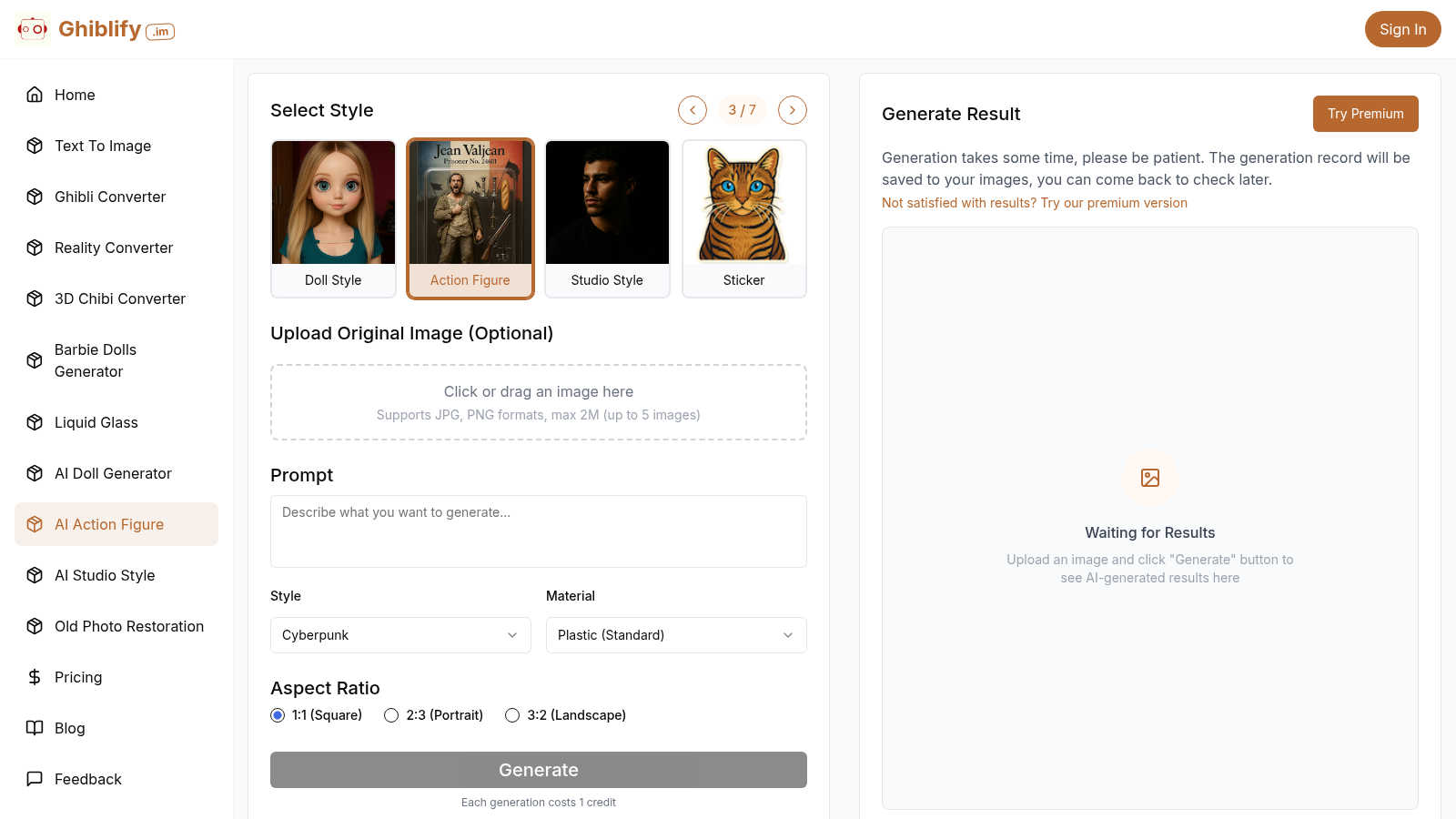Open the Feedback page
1456x819 pixels.
point(116,779)
